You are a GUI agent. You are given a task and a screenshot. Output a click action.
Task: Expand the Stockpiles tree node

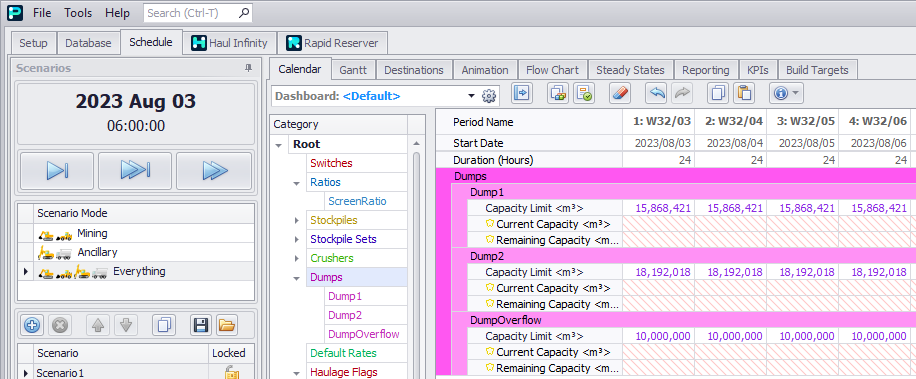(x=297, y=220)
